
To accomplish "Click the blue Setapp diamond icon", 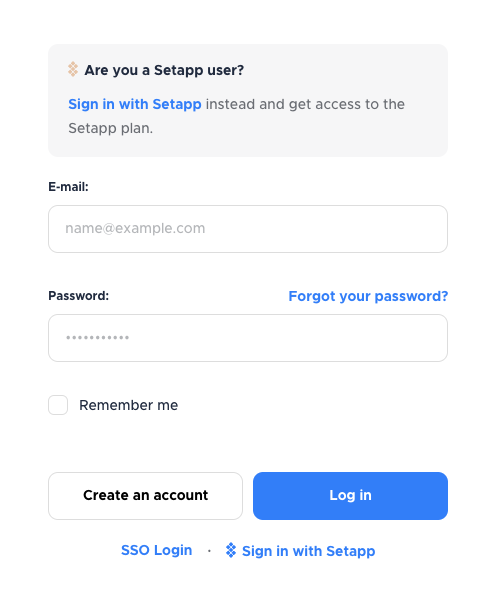I will click(x=231, y=550).
